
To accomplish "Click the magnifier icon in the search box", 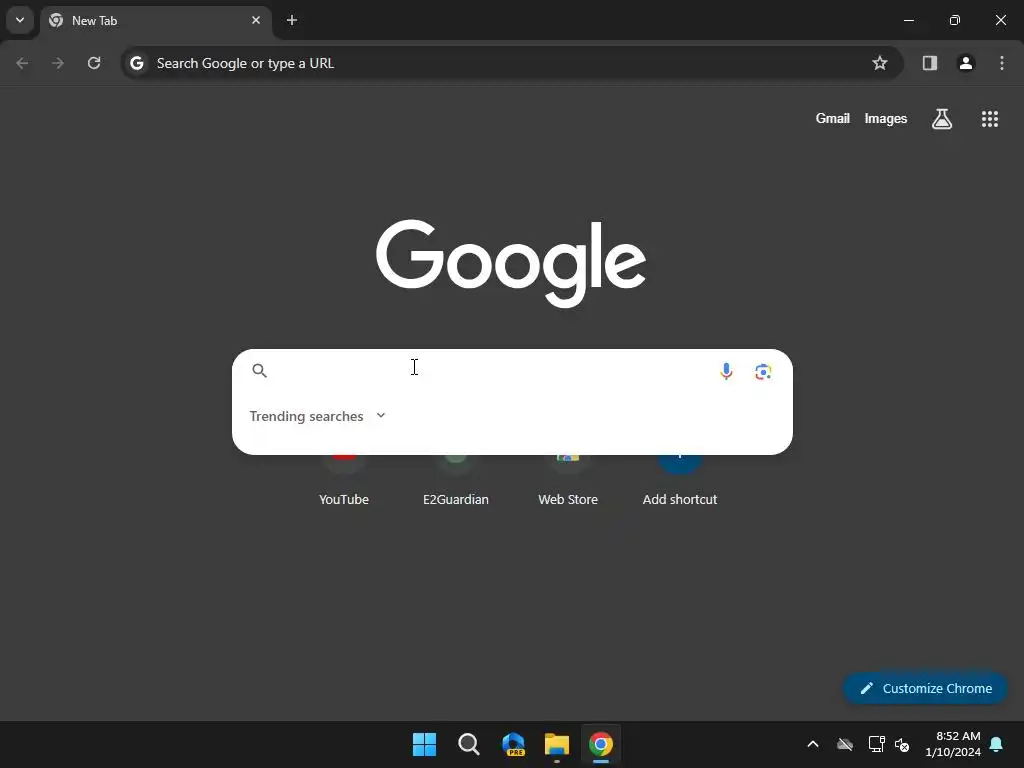I will click(259, 371).
